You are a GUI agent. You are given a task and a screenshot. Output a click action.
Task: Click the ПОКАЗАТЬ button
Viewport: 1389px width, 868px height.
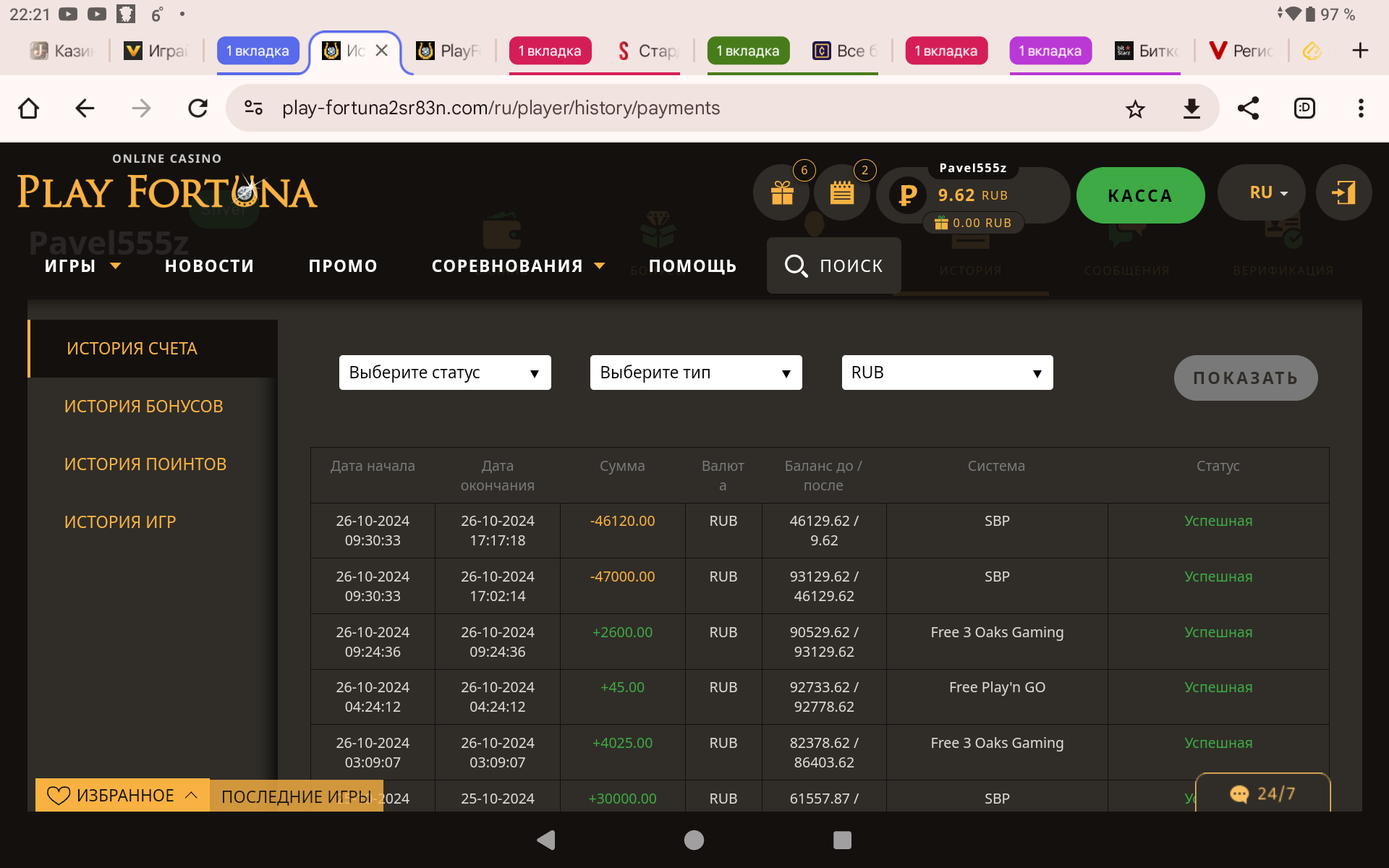click(x=1245, y=378)
